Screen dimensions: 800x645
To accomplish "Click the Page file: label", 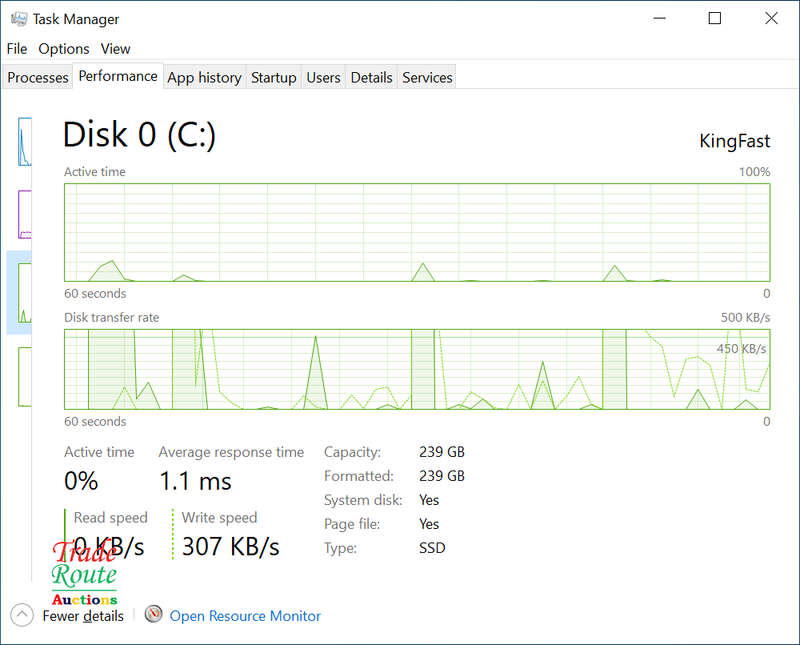I will pos(352,524).
